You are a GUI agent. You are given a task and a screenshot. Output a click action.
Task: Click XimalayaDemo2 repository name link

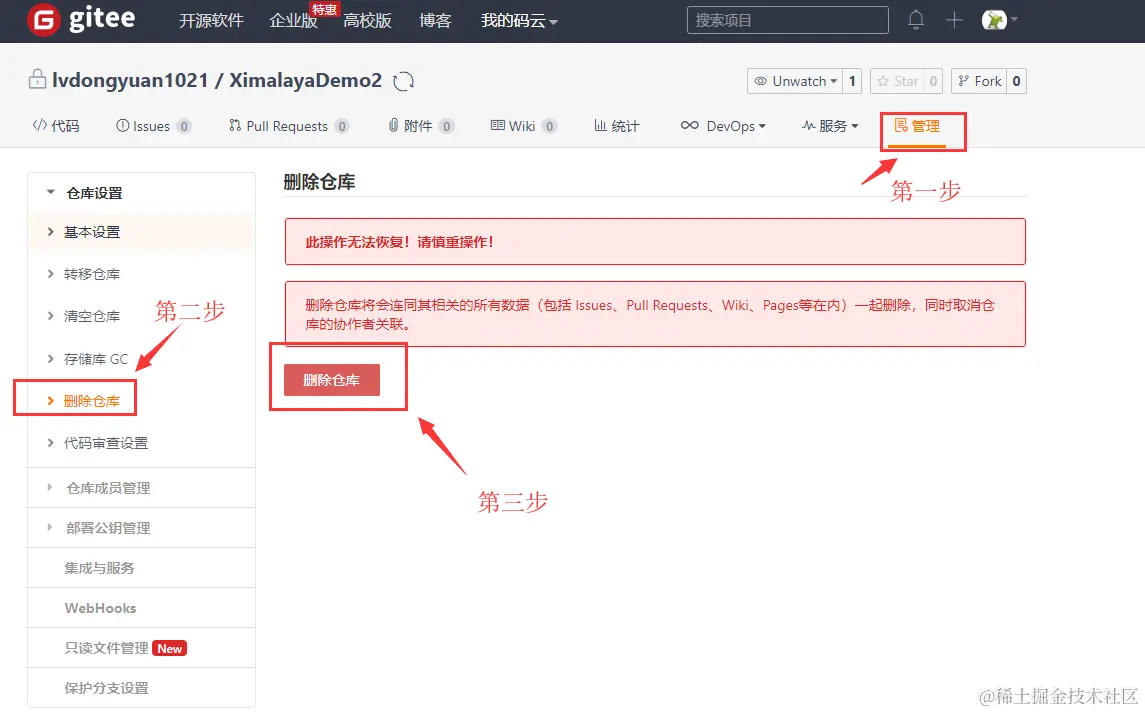(x=305, y=80)
